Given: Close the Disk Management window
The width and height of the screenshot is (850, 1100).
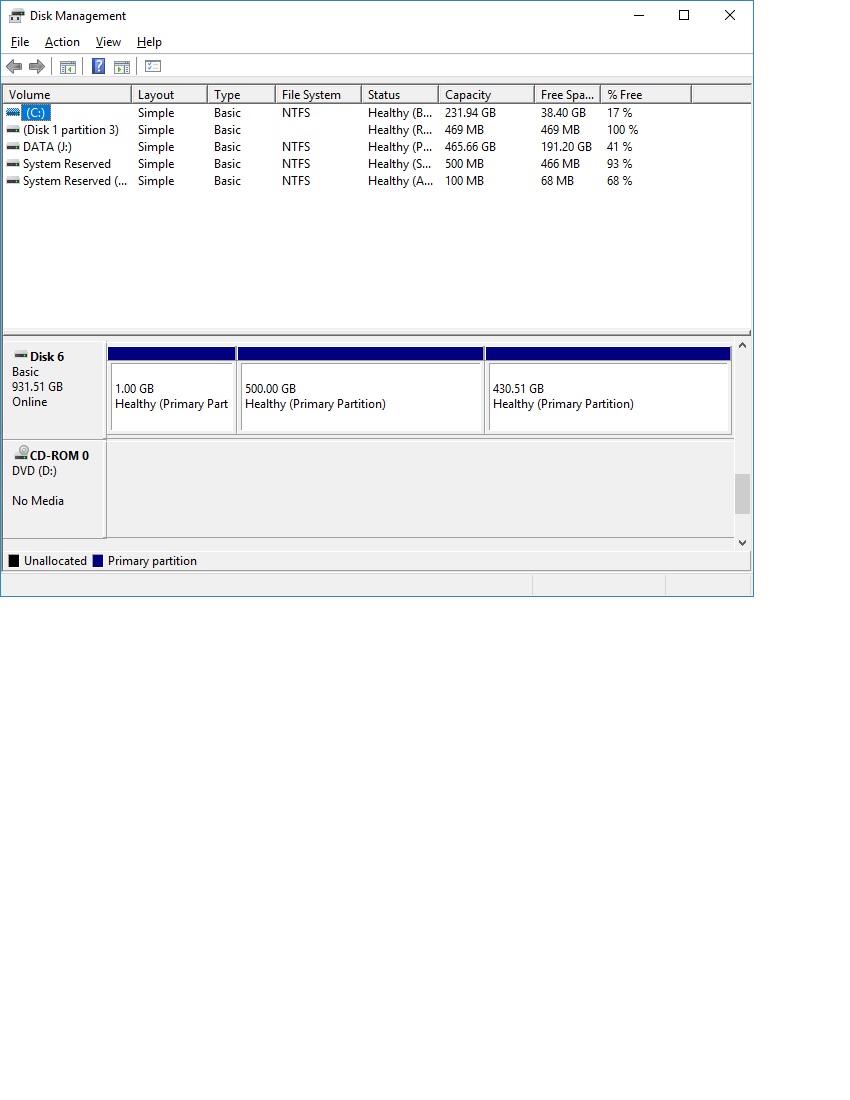Looking at the screenshot, I should pos(729,15).
